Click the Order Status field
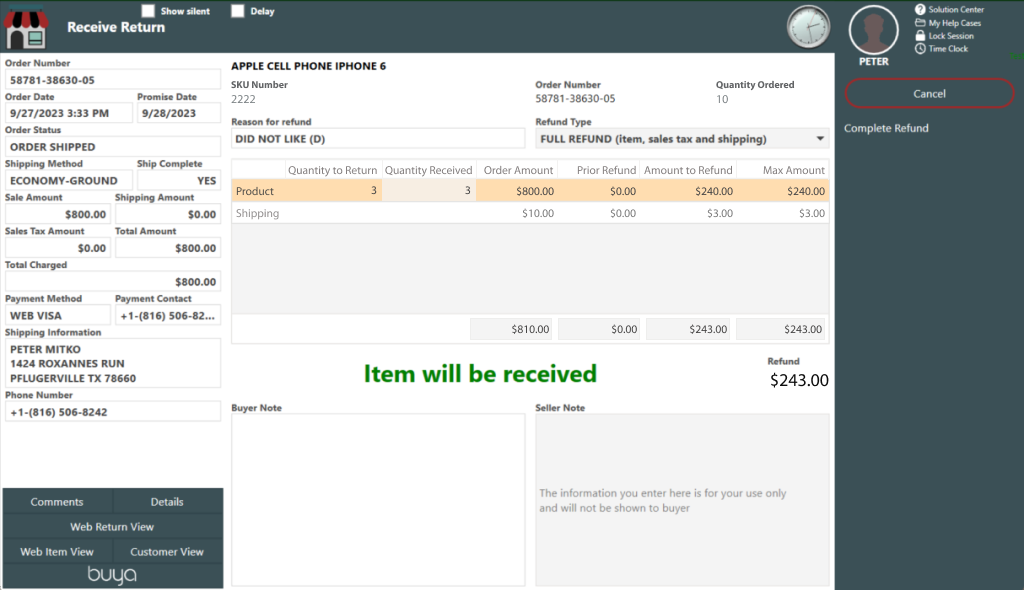Image resolution: width=1024 pixels, height=590 pixels. click(x=113, y=147)
